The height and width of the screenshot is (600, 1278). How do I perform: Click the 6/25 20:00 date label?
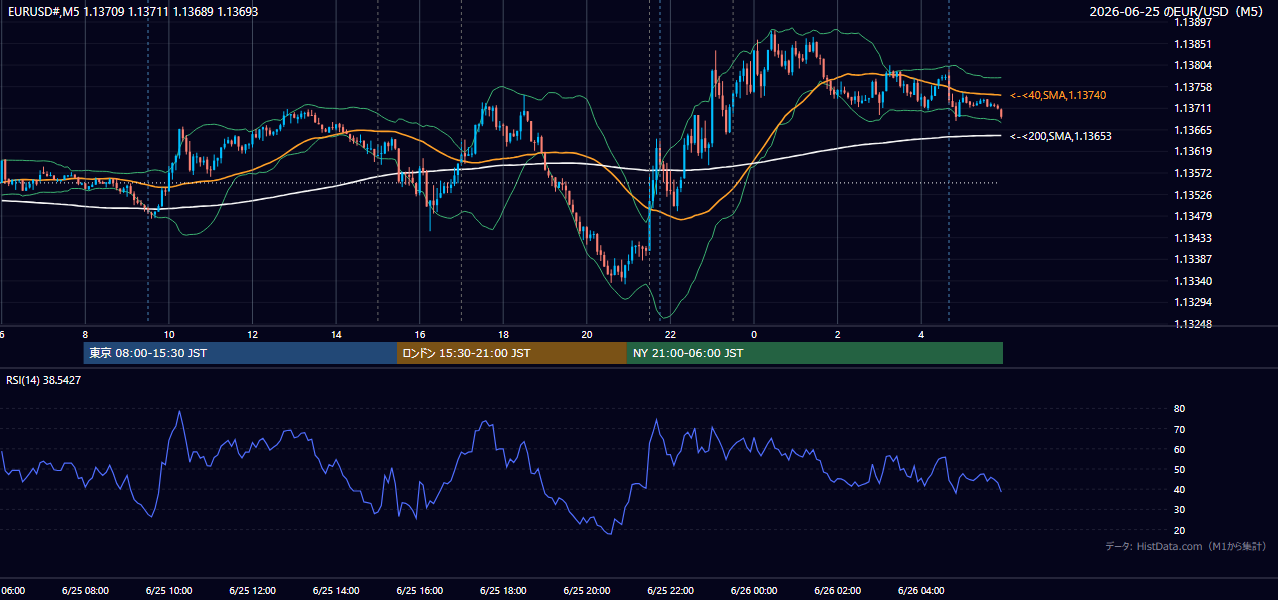pyautogui.click(x=588, y=591)
